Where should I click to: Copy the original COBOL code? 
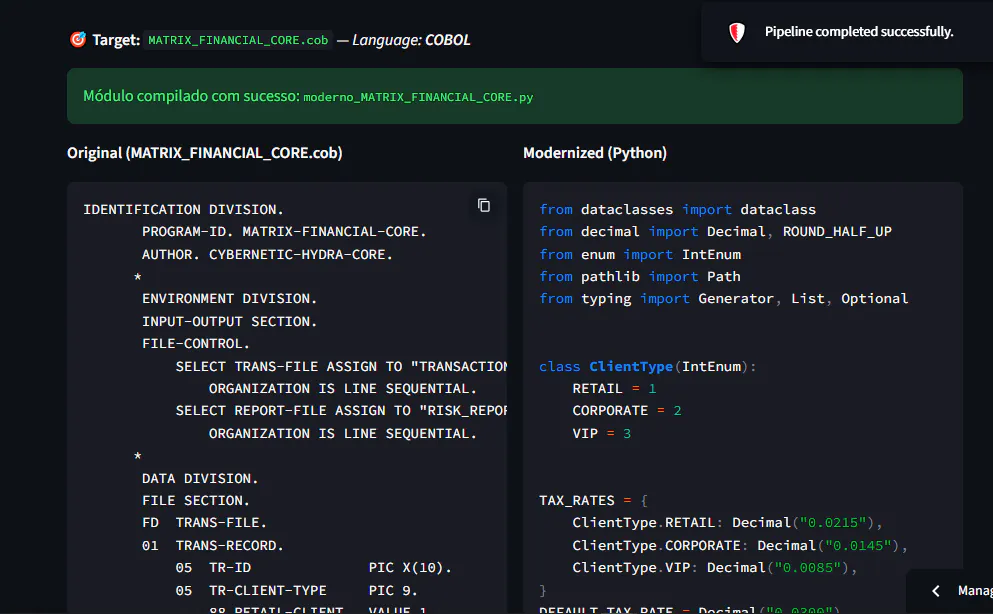point(484,206)
